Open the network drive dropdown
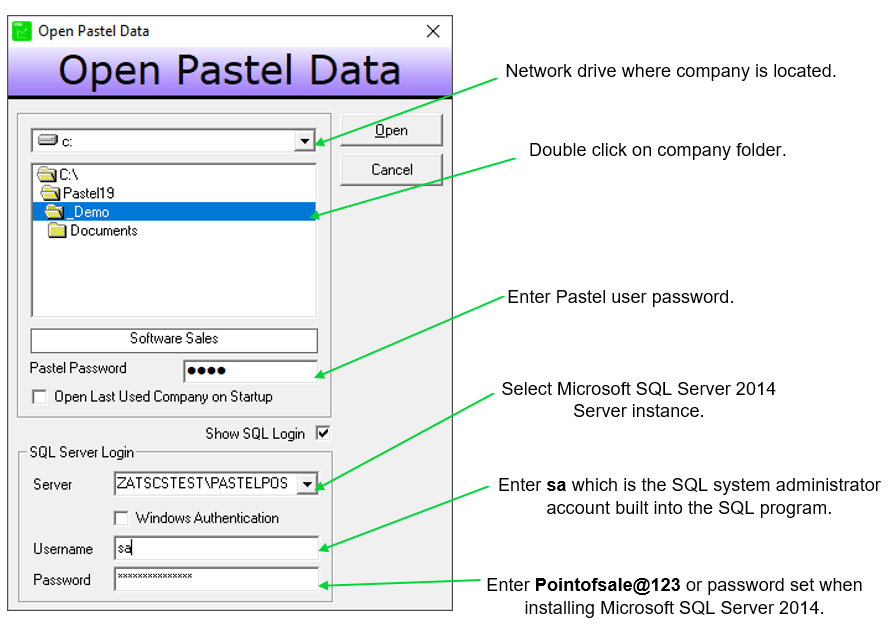This screenshot has width=893, height=629. click(x=306, y=140)
